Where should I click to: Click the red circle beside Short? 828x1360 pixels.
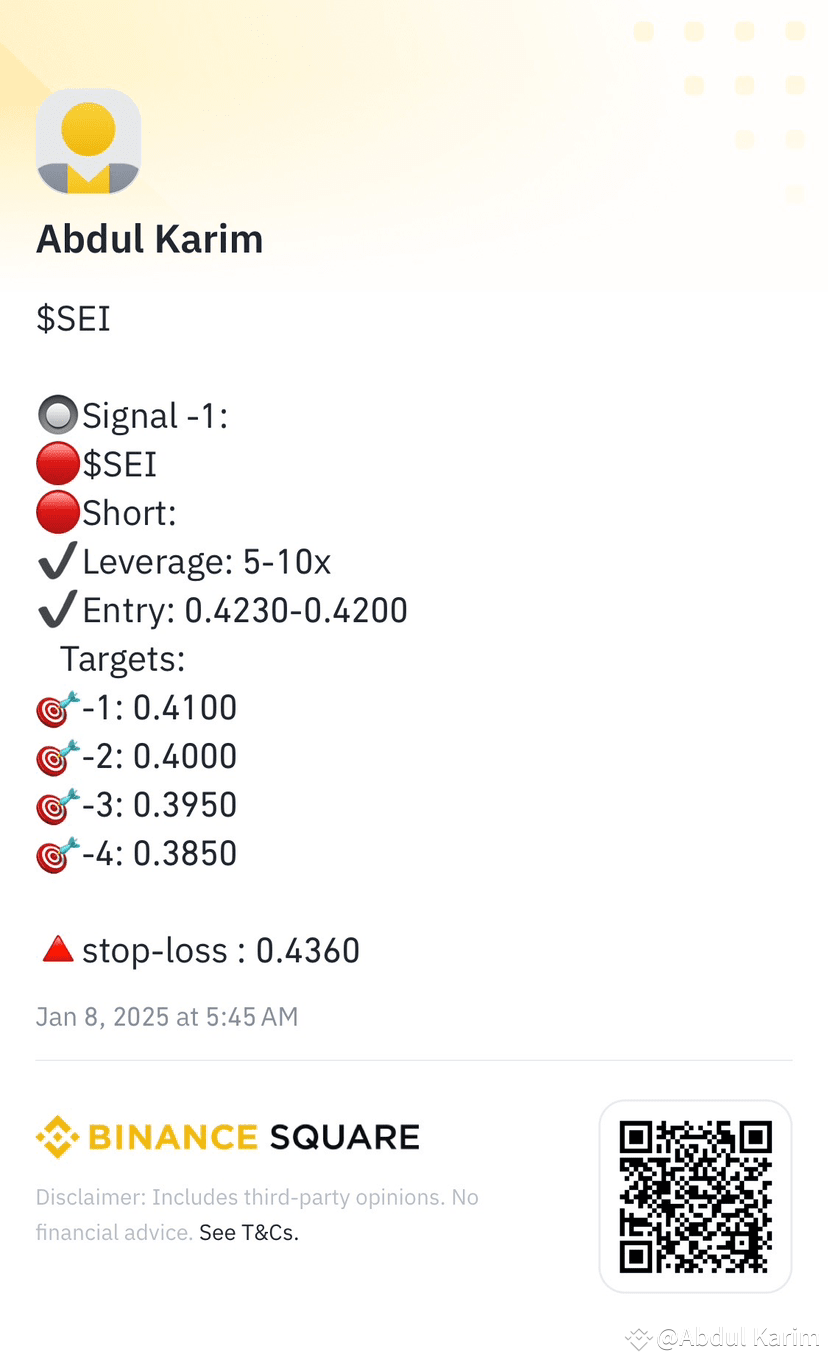pyautogui.click(x=57, y=513)
